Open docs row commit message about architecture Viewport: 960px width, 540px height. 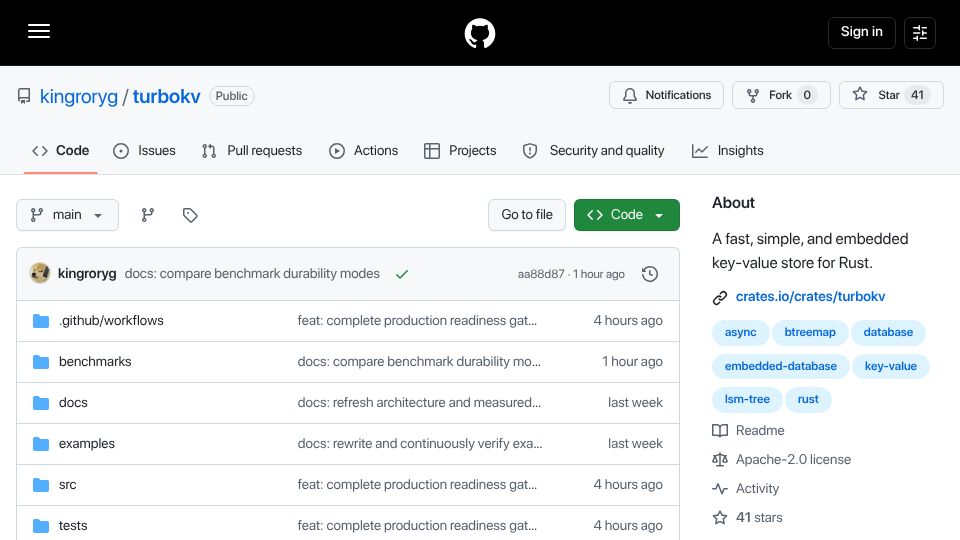pos(419,403)
